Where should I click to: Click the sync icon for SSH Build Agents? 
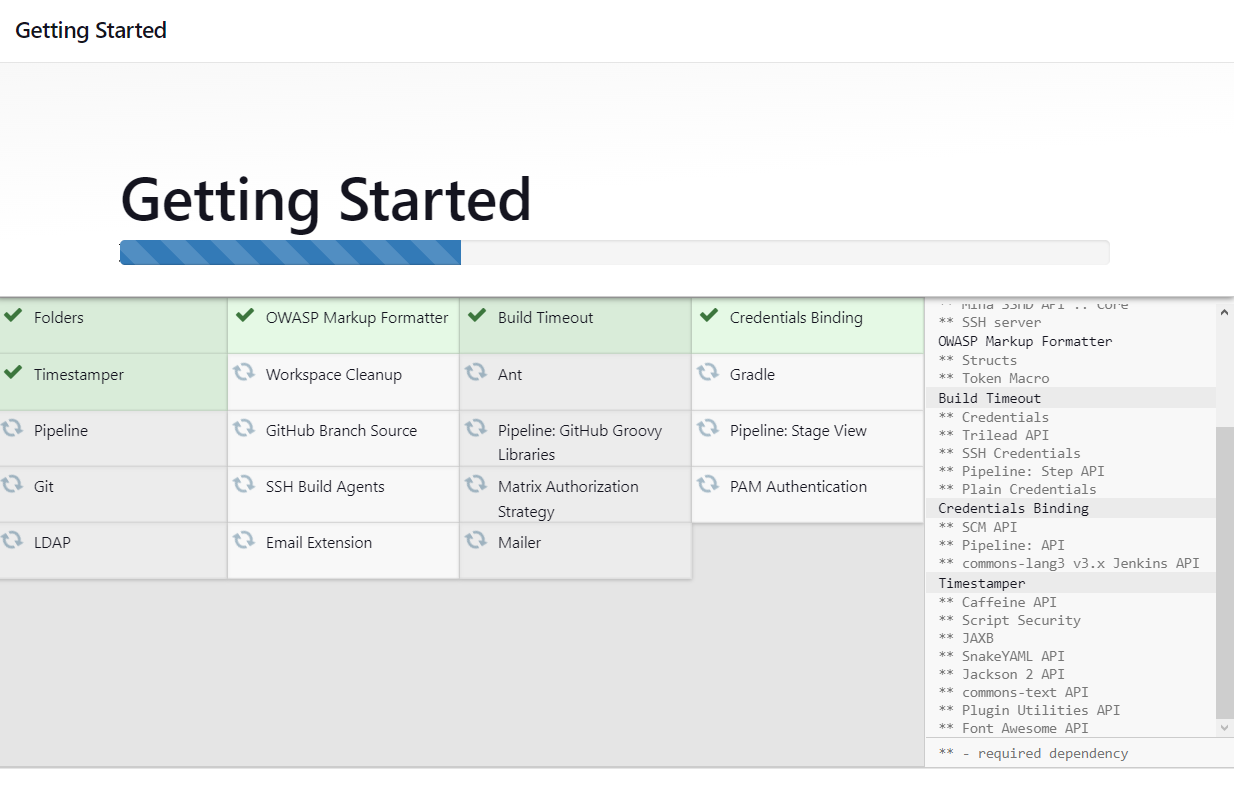(x=244, y=485)
